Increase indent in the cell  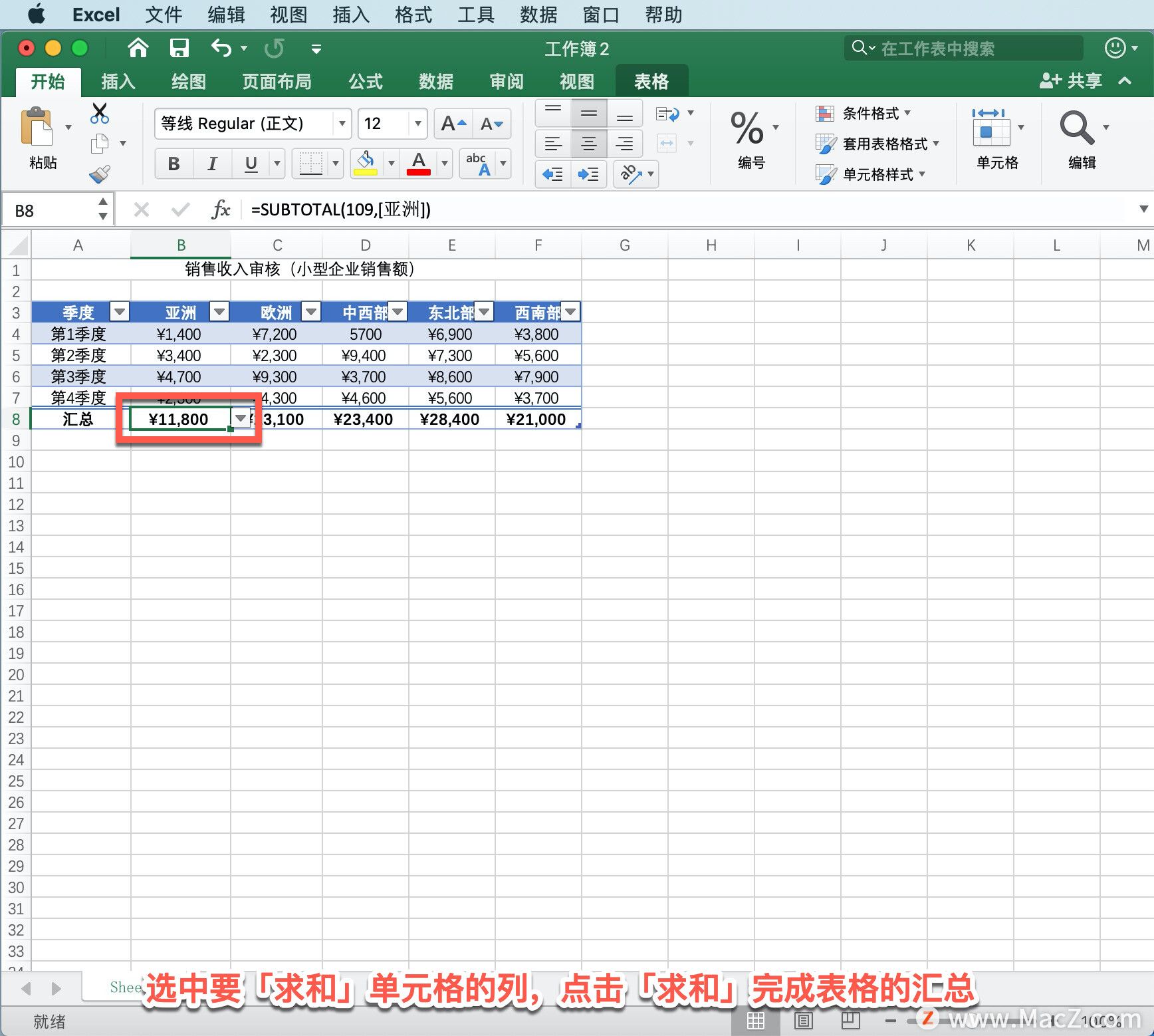click(x=588, y=174)
